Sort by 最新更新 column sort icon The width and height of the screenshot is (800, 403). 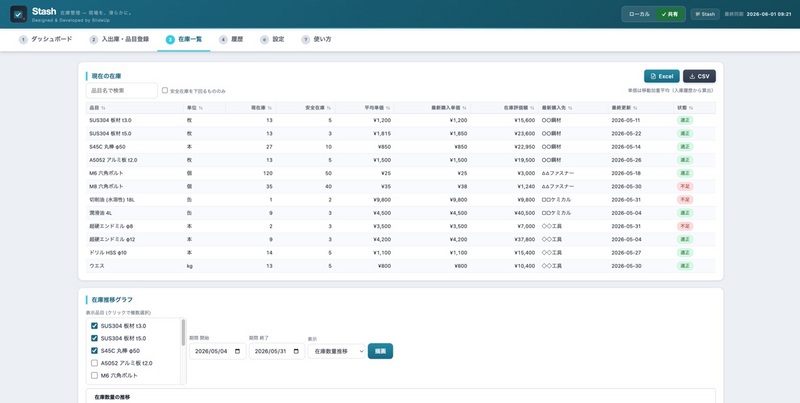(635, 108)
